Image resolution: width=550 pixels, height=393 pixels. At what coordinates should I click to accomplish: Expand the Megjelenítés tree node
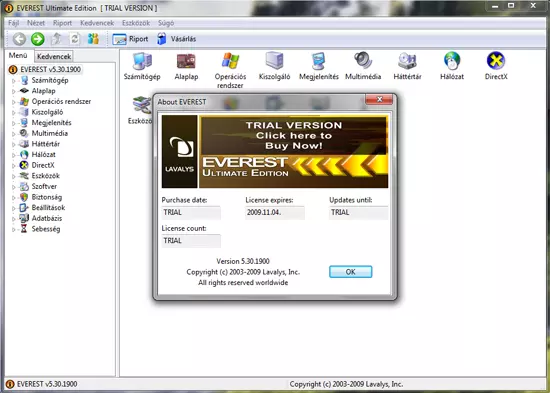click(14, 123)
